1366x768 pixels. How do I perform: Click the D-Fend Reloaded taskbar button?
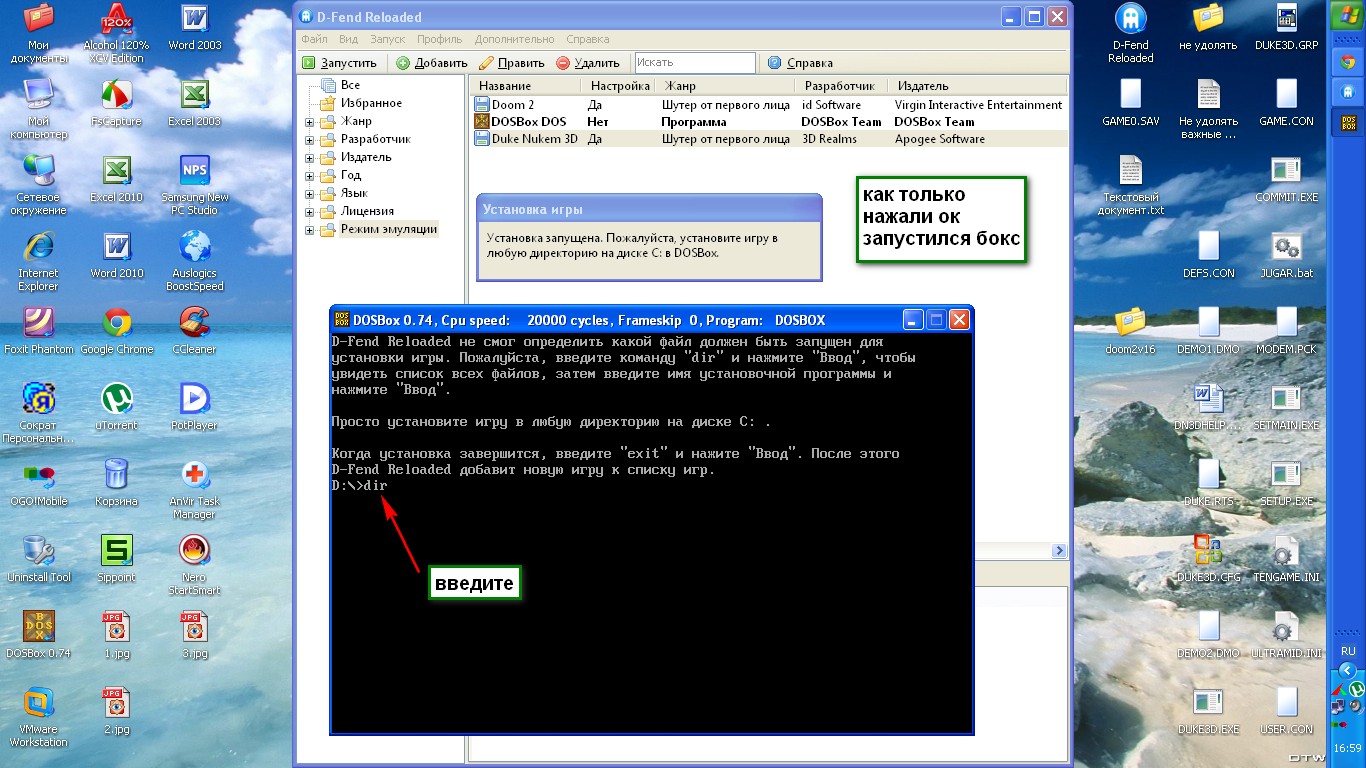pos(1347,93)
